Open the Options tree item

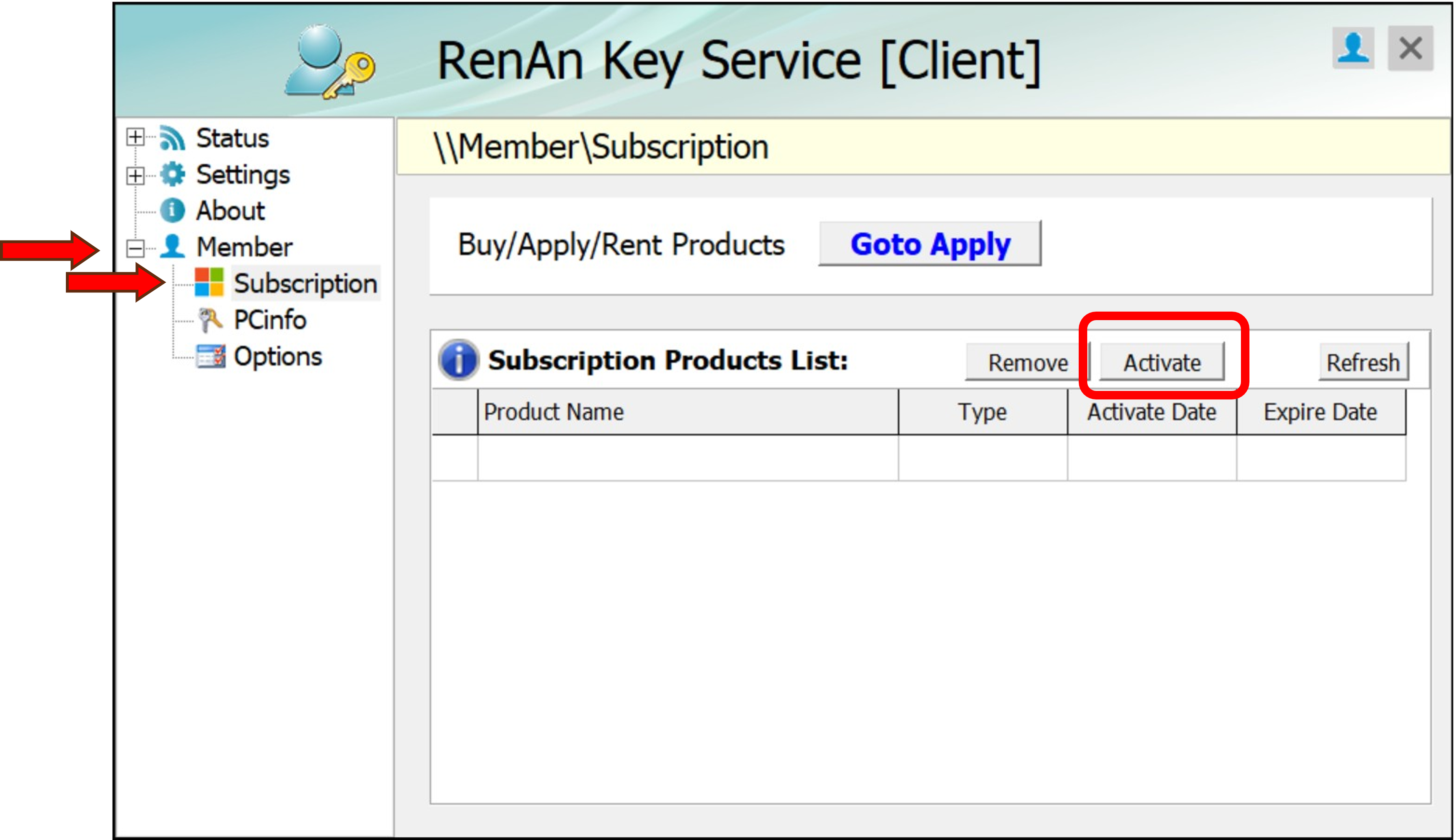(x=277, y=356)
